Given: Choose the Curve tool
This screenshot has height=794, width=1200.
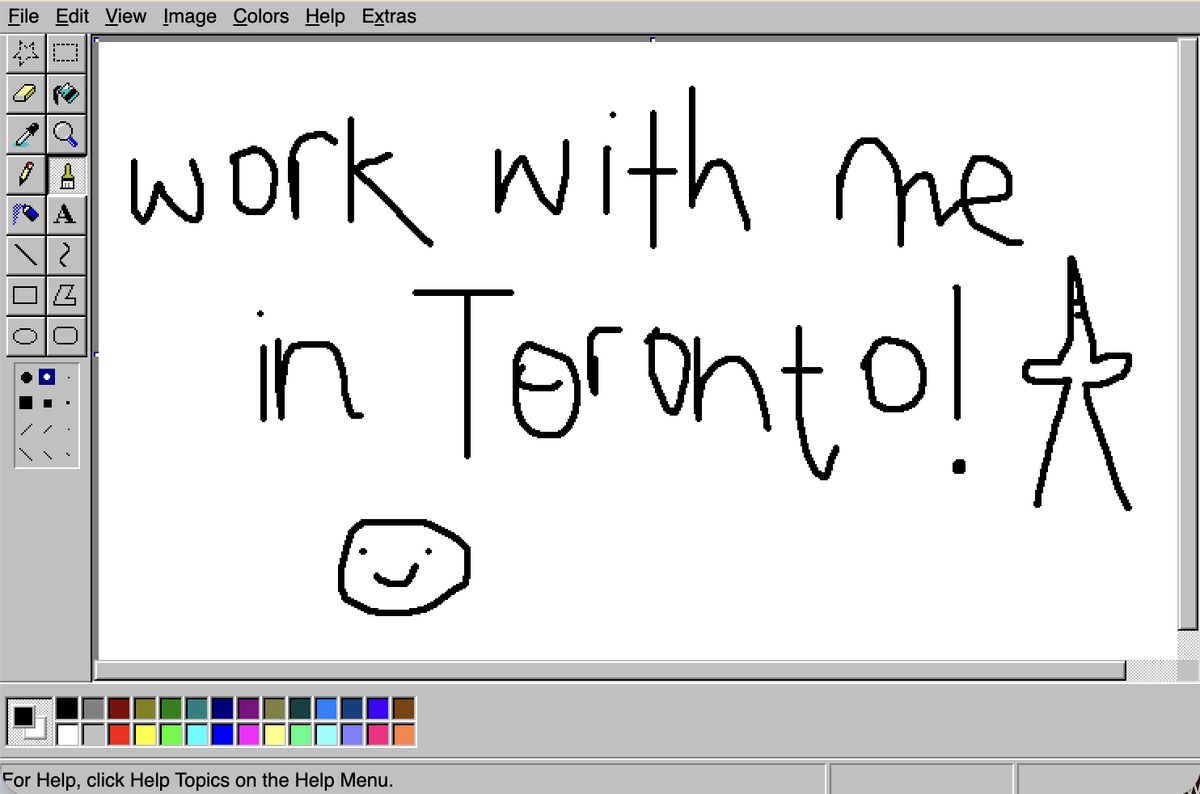Looking at the screenshot, I should [x=66, y=255].
